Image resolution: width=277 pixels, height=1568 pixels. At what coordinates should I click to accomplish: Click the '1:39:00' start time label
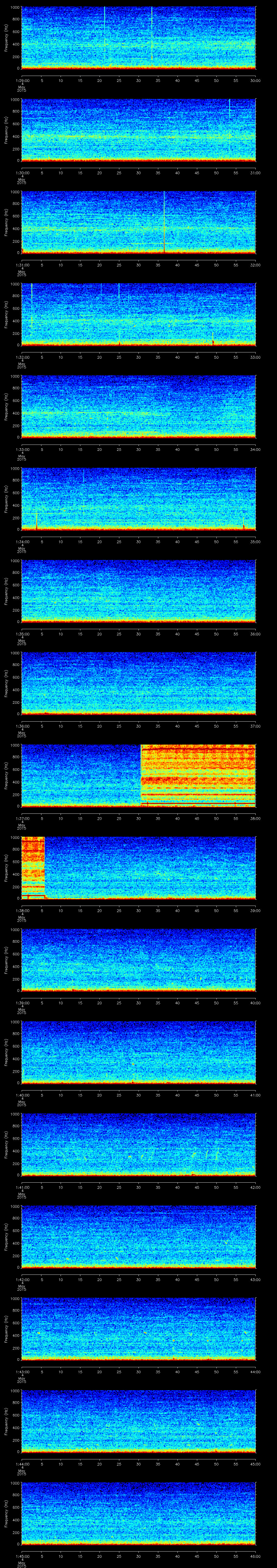click(22, 1003)
